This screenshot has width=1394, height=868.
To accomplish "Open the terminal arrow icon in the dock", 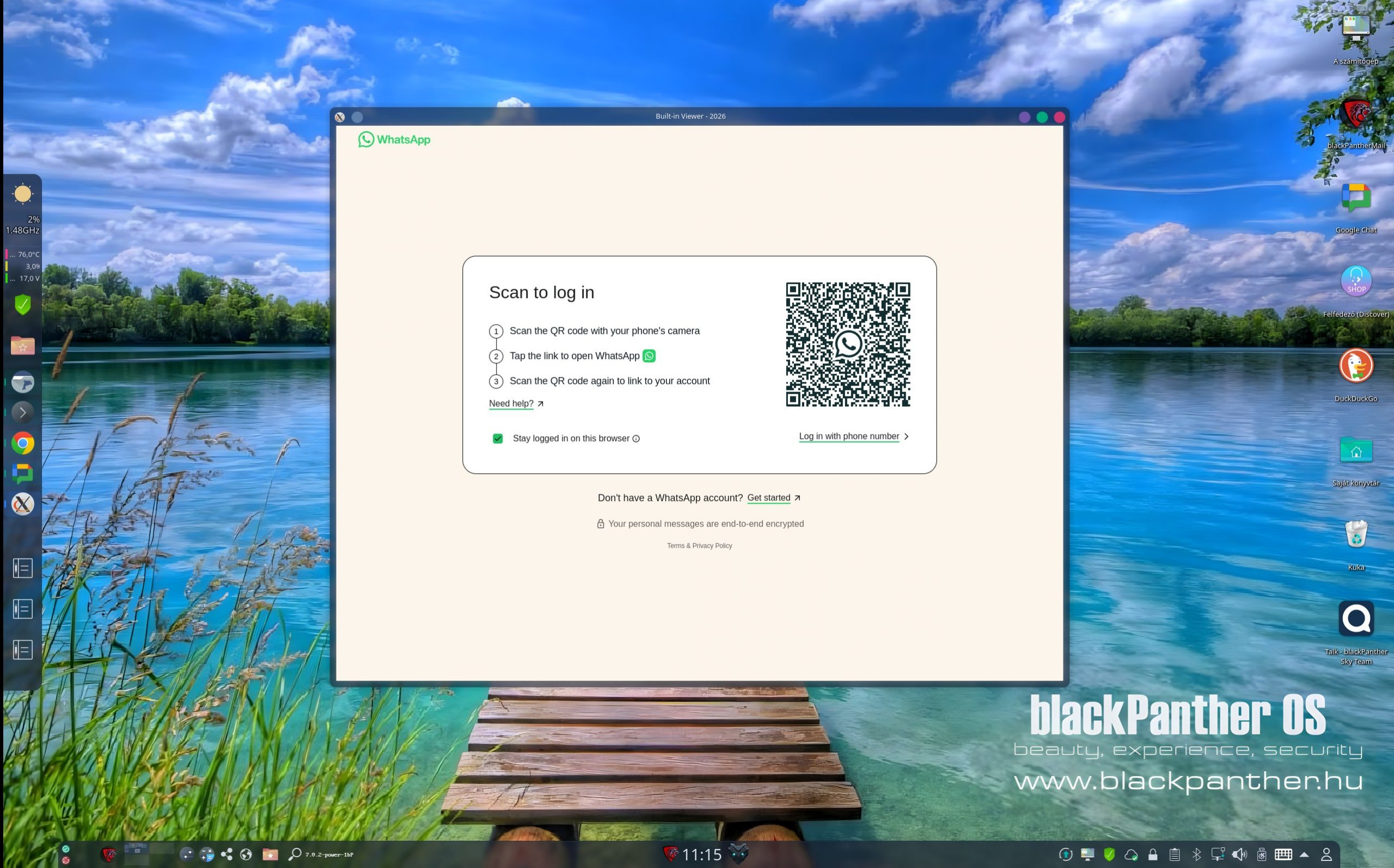I will click(23, 412).
